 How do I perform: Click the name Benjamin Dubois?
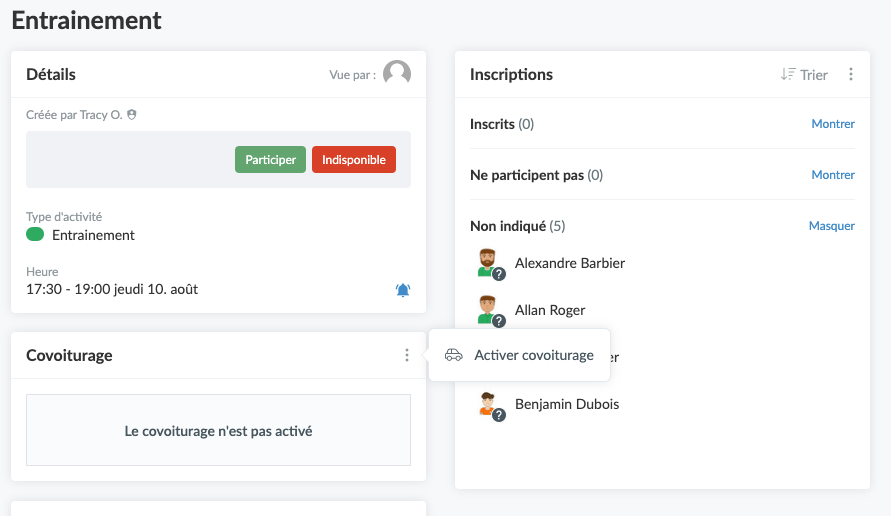566,405
